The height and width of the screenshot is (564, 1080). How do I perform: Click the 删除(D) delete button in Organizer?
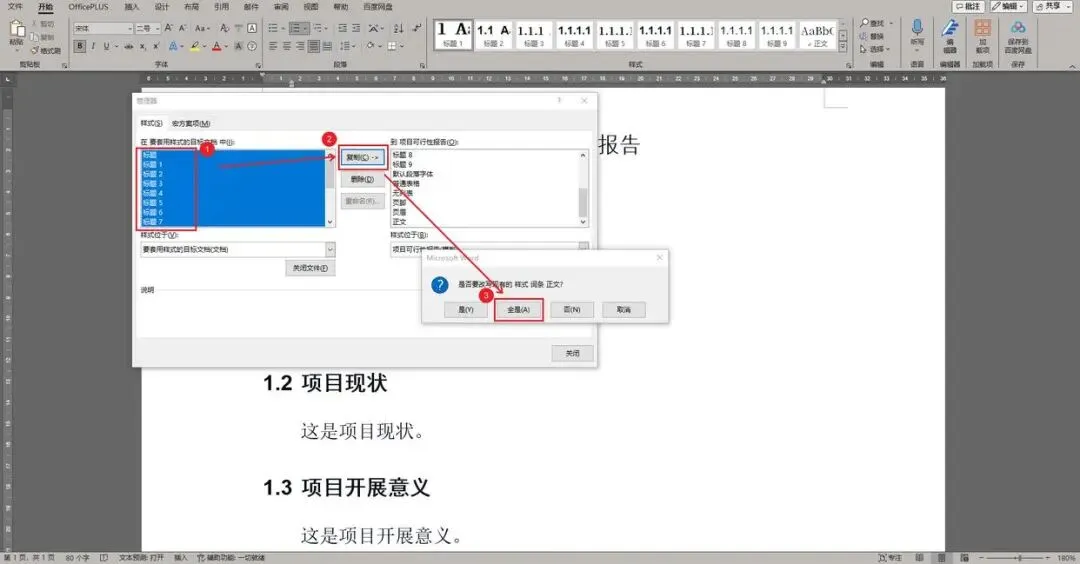(362, 179)
